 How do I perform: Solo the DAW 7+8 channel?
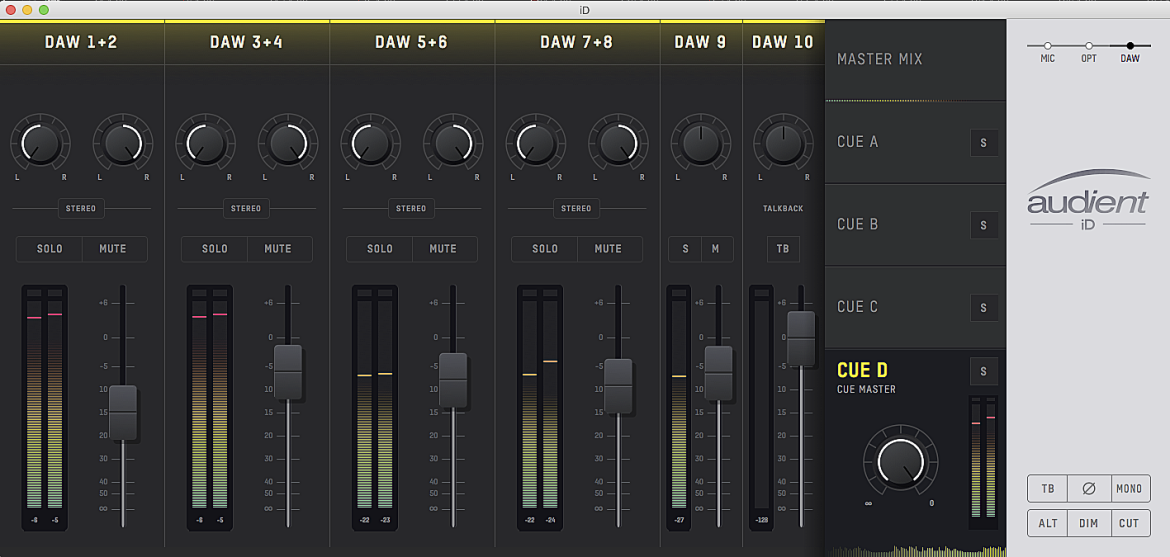coord(544,249)
